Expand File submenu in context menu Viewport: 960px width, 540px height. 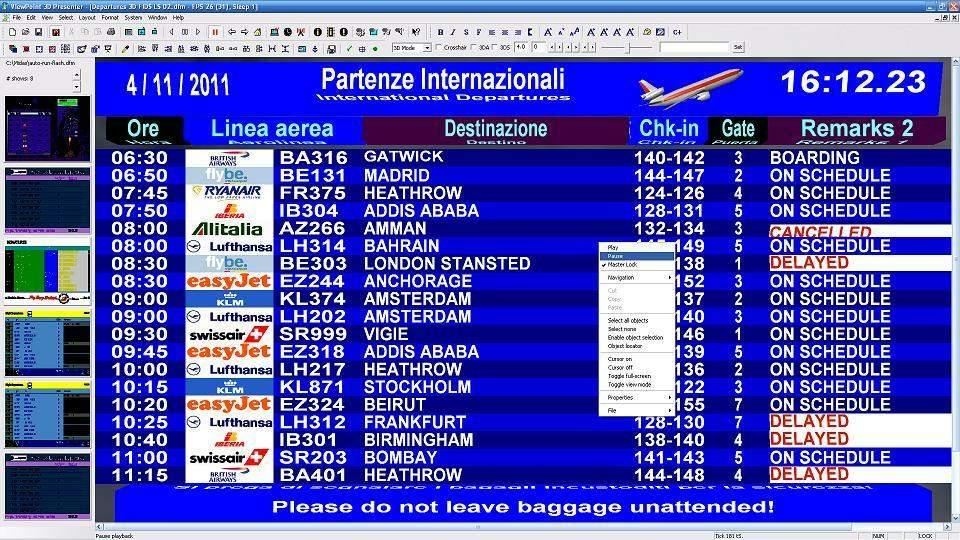[x=637, y=410]
